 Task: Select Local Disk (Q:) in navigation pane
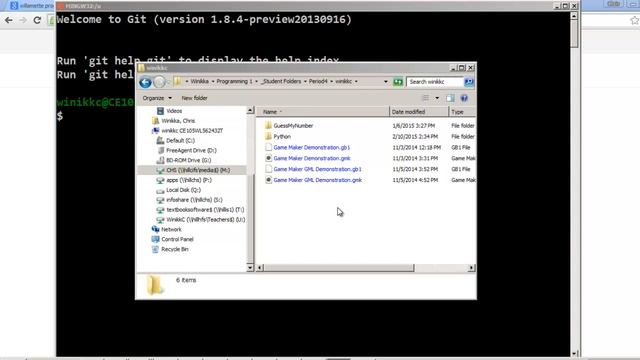183,190
